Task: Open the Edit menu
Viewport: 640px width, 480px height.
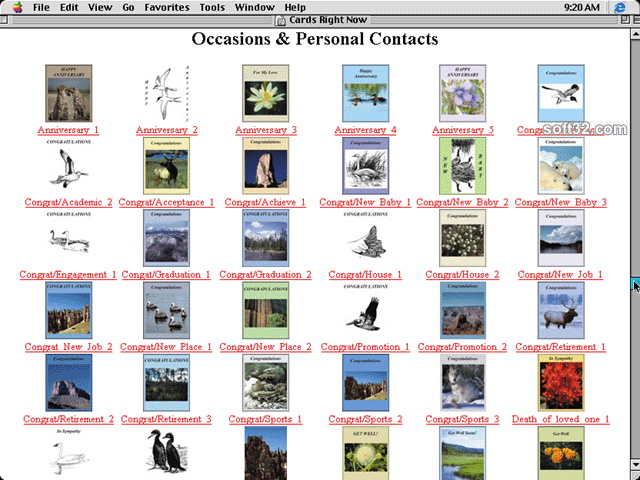Action: pos(69,7)
